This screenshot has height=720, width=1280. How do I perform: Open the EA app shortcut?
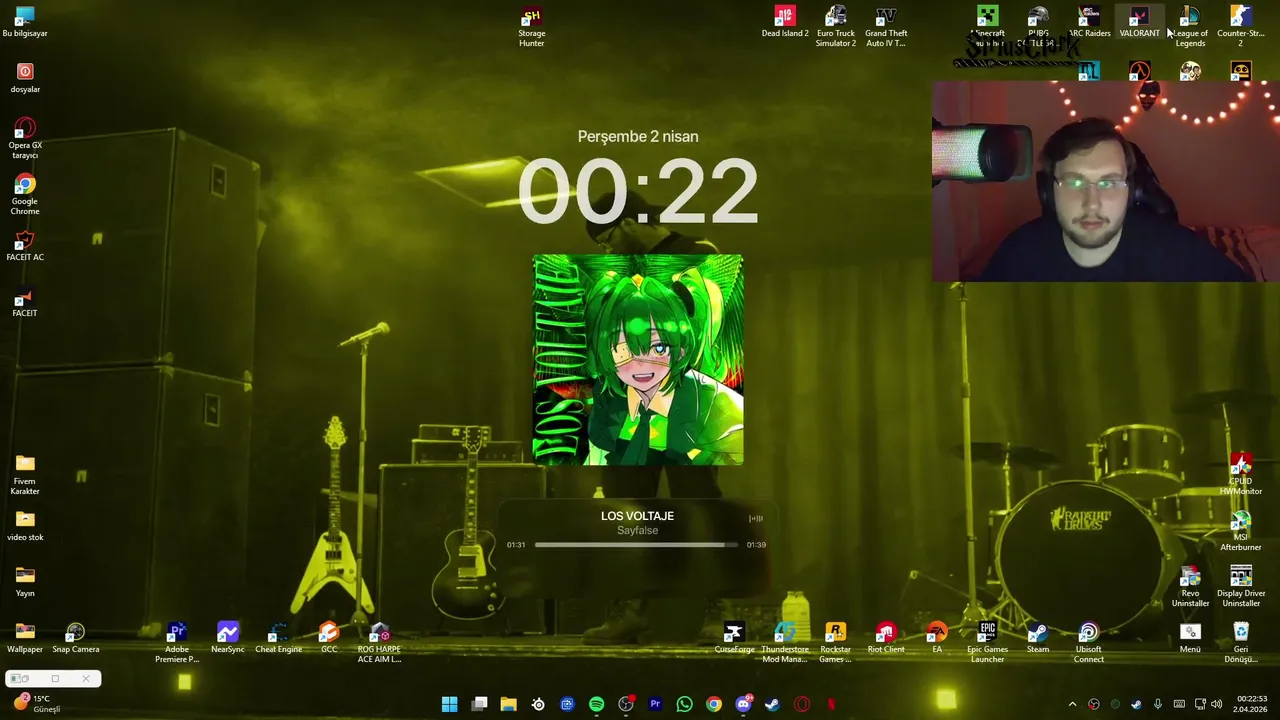click(937, 638)
